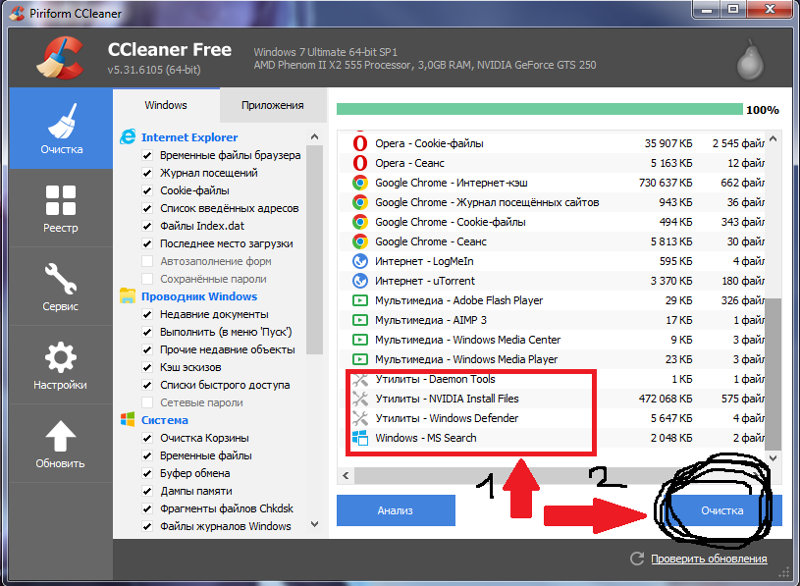Screen dimensions: 800x586
Task: Enable Сохранённые пароли checkbox
Action: pyautogui.click(x=147, y=279)
